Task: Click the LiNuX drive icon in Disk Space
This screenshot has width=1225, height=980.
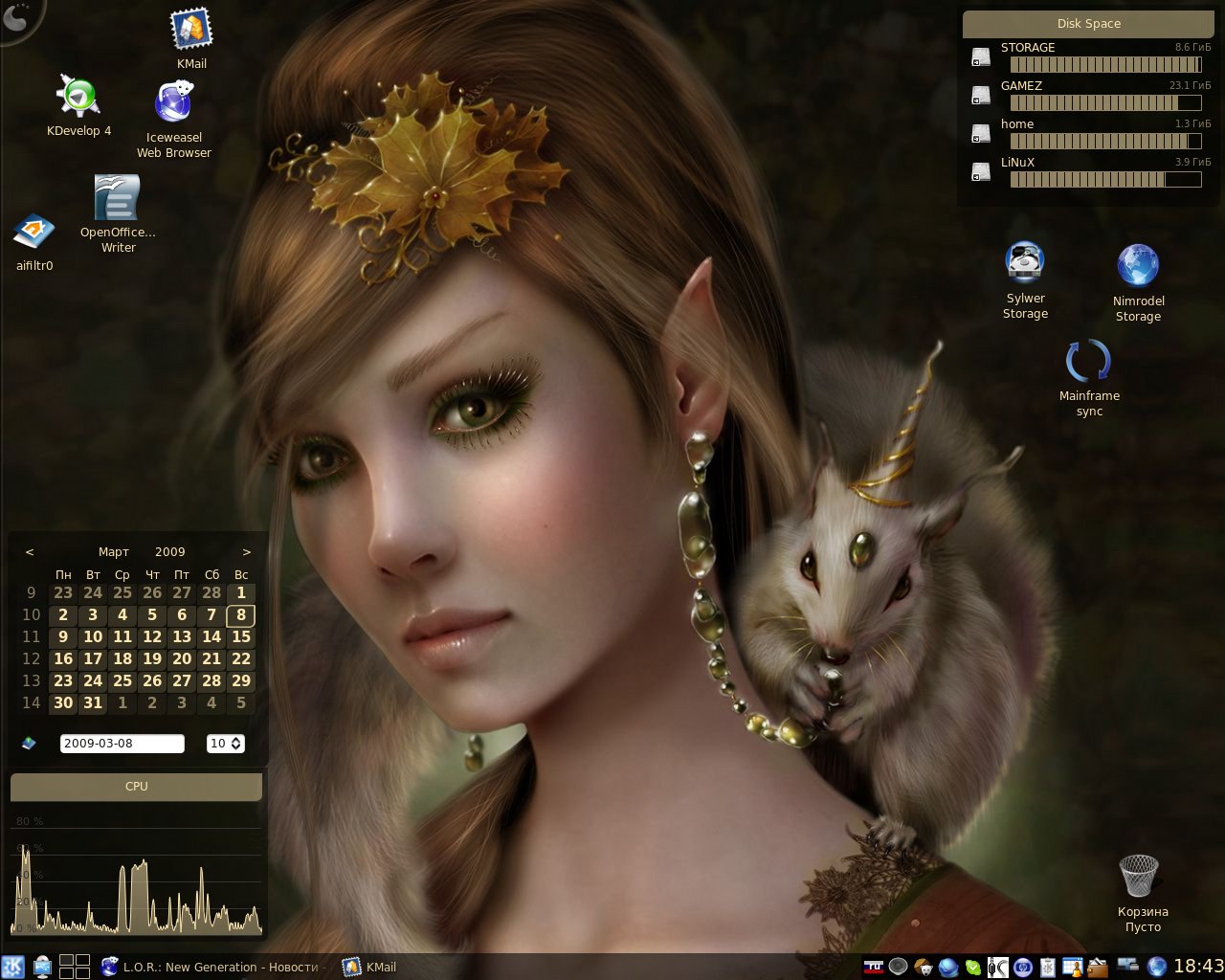Action: (981, 172)
